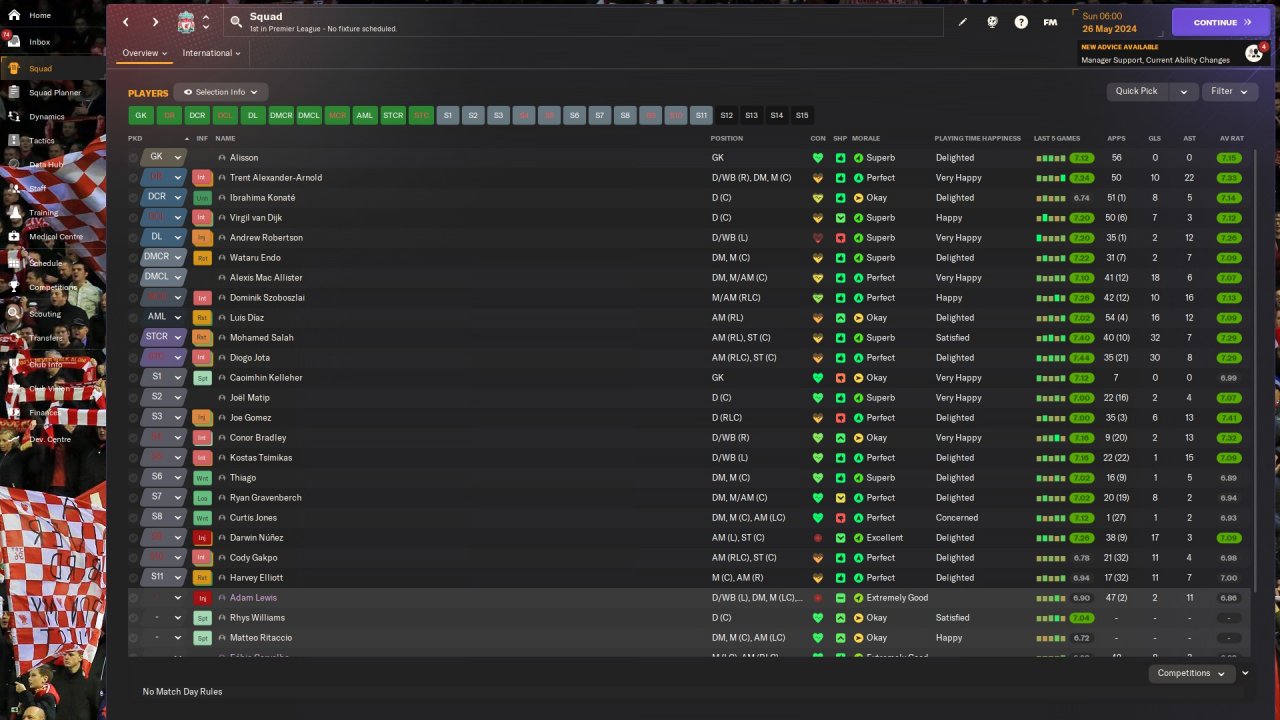Open the Home section icon in the sidebar

pos(13,15)
